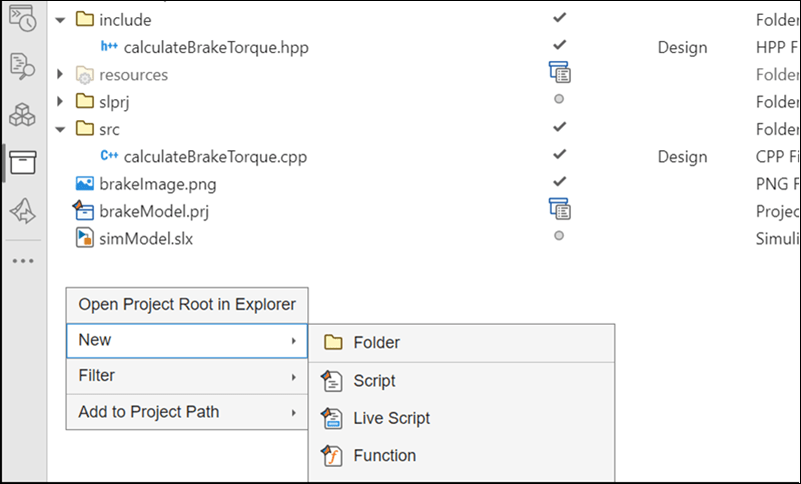Open the Code Issues sidebar icon
Screen dimensions: 801x484
[22, 66]
